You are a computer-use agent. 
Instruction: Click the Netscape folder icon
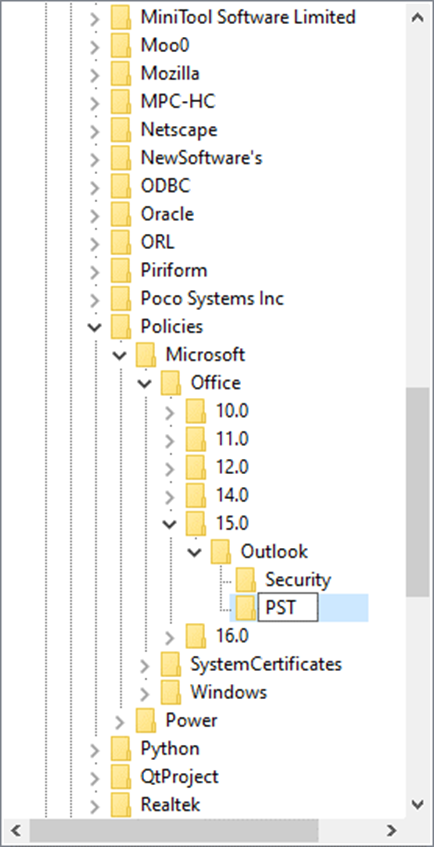point(121,130)
